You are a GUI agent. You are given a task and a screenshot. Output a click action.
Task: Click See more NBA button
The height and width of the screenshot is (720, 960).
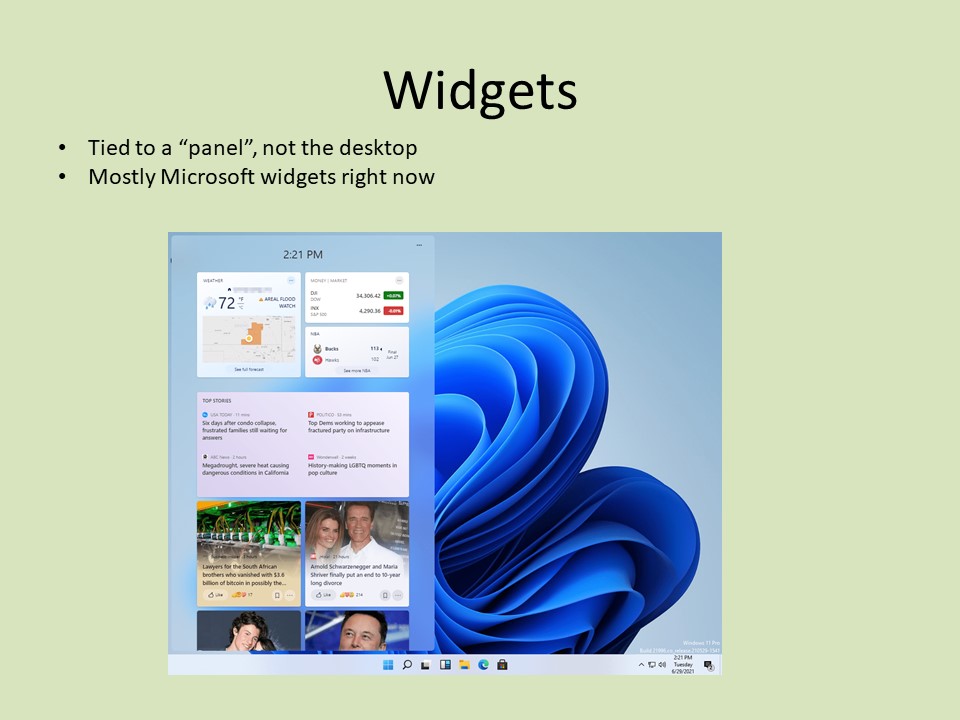click(356, 370)
